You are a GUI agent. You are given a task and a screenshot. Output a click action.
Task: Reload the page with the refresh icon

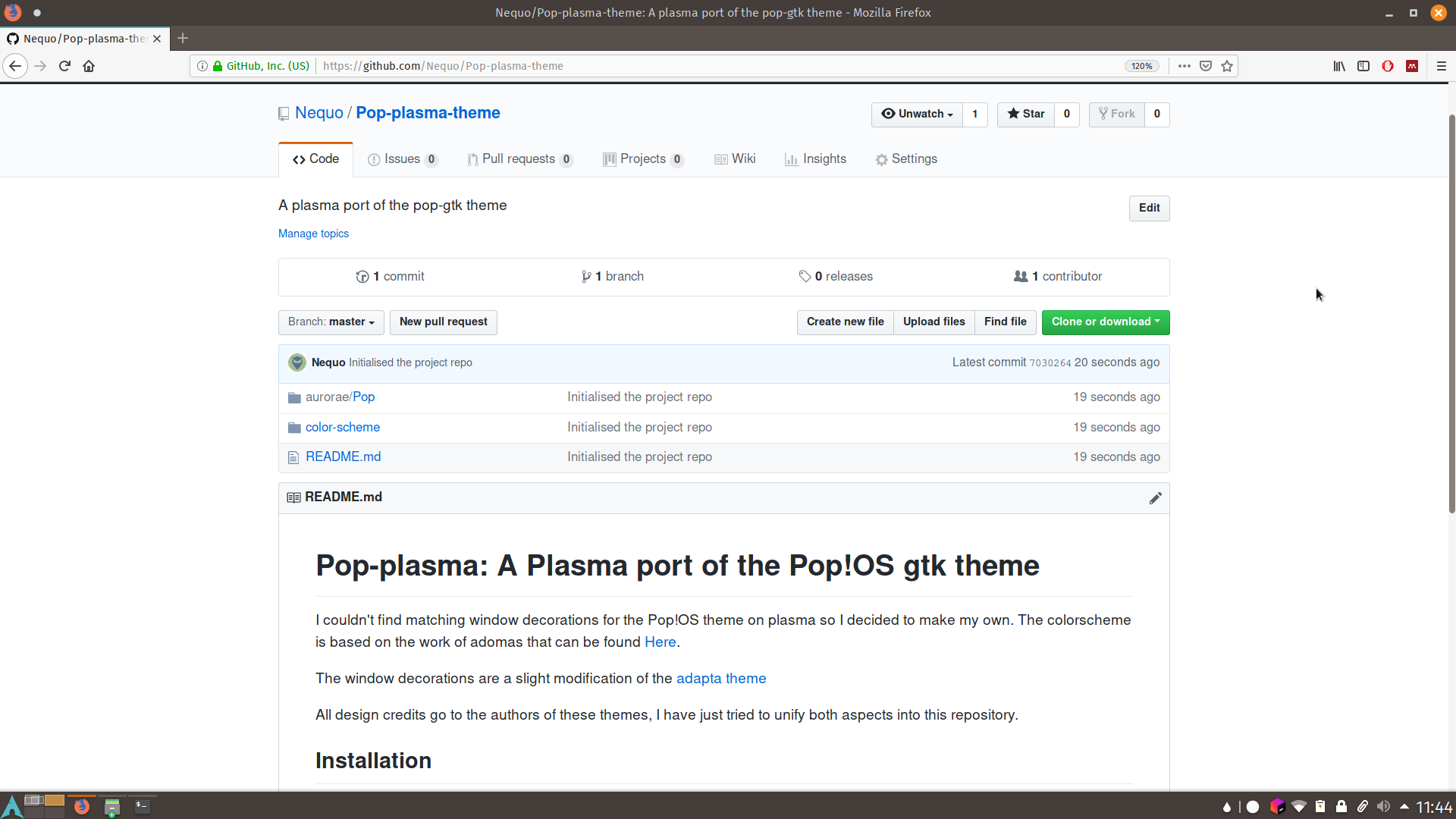pos(64,66)
